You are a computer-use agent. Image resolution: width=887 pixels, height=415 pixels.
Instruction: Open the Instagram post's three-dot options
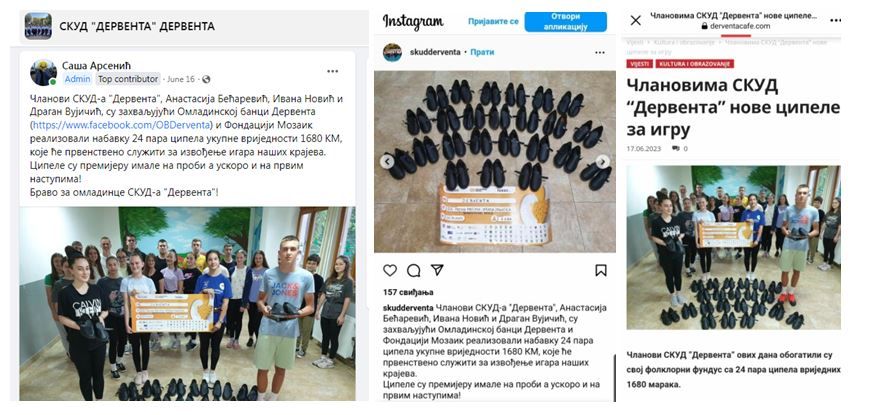600,53
